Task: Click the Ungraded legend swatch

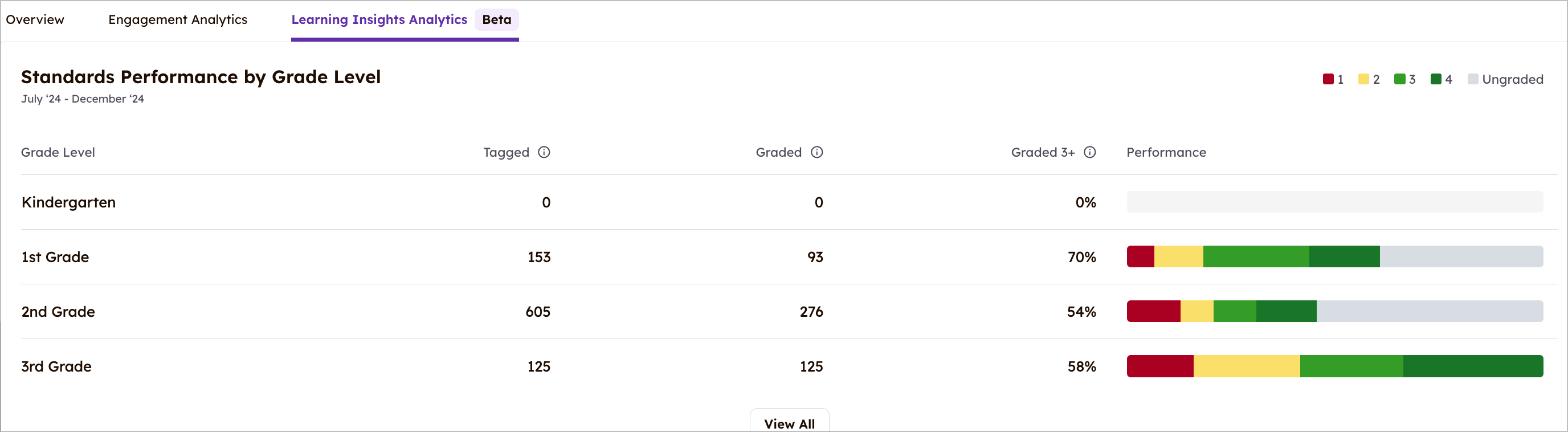Action: [1473, 79]
